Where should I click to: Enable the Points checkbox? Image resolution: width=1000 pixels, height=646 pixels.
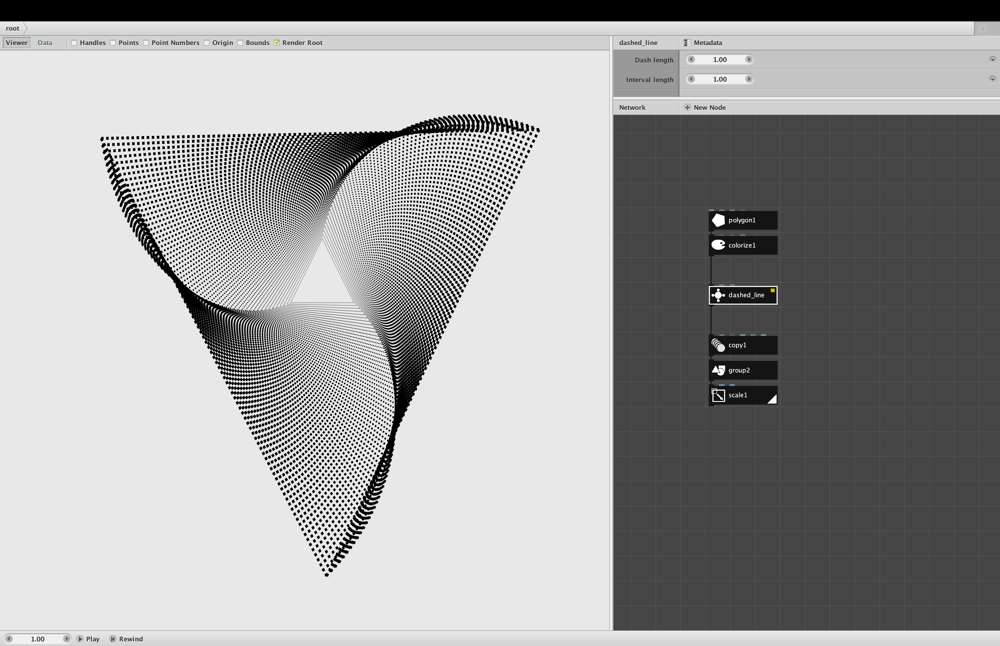coord(113,43)
